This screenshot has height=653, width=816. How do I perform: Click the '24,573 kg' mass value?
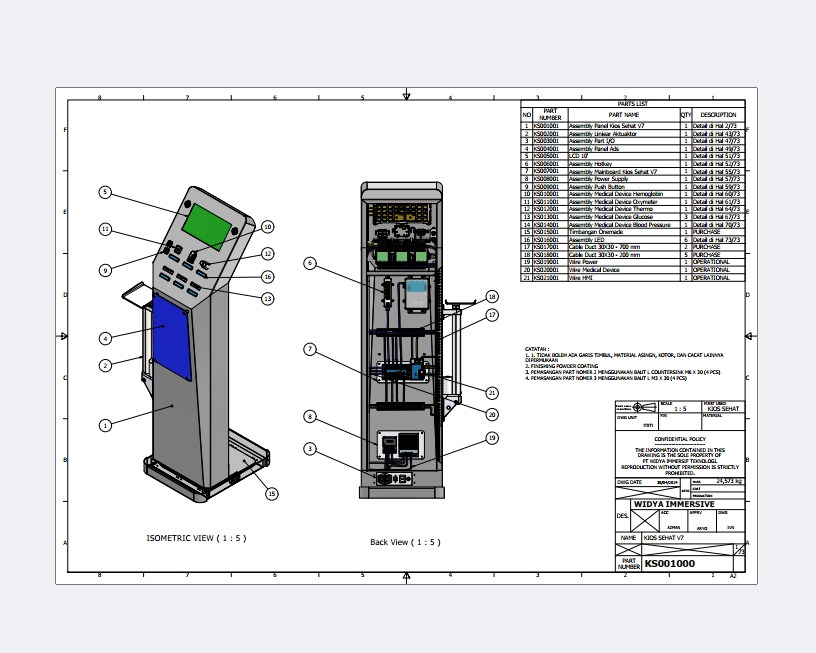point(729,481)
